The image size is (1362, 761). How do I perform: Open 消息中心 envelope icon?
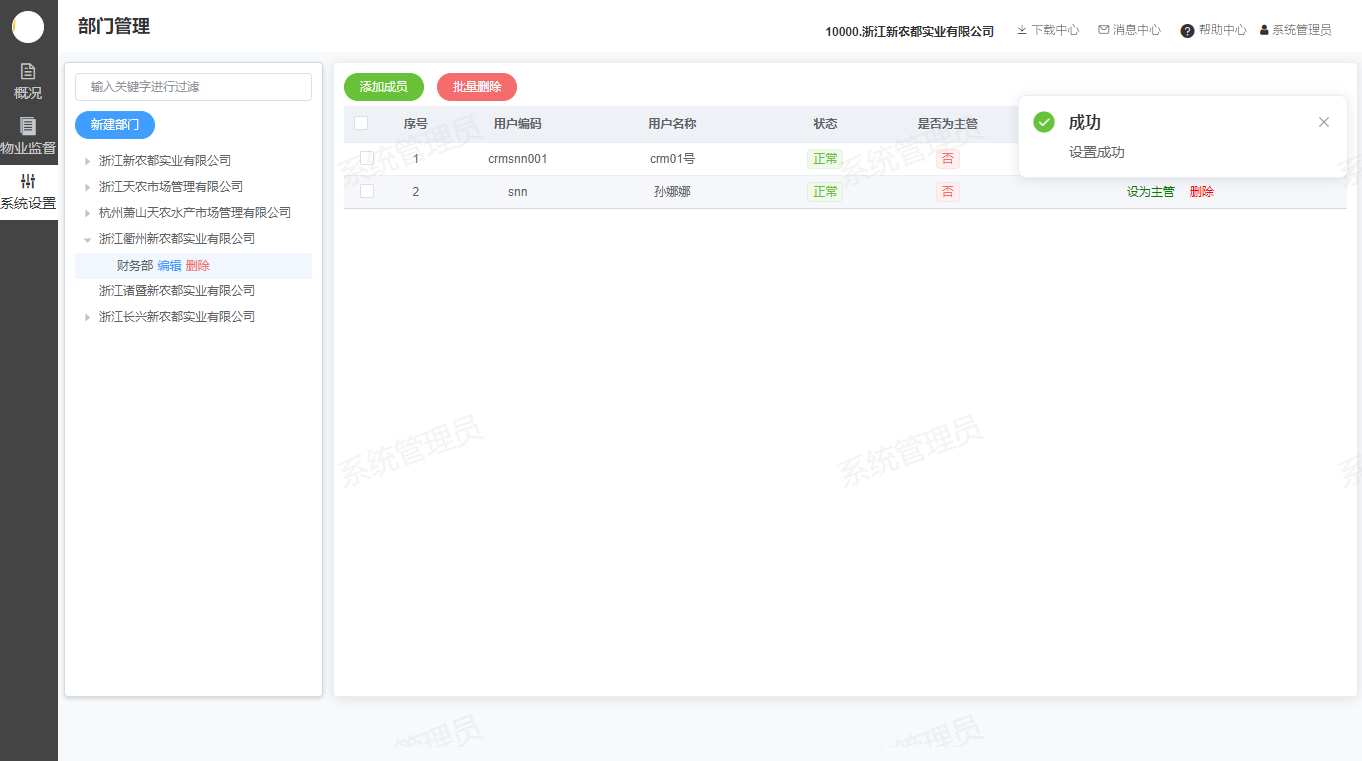1104,30
